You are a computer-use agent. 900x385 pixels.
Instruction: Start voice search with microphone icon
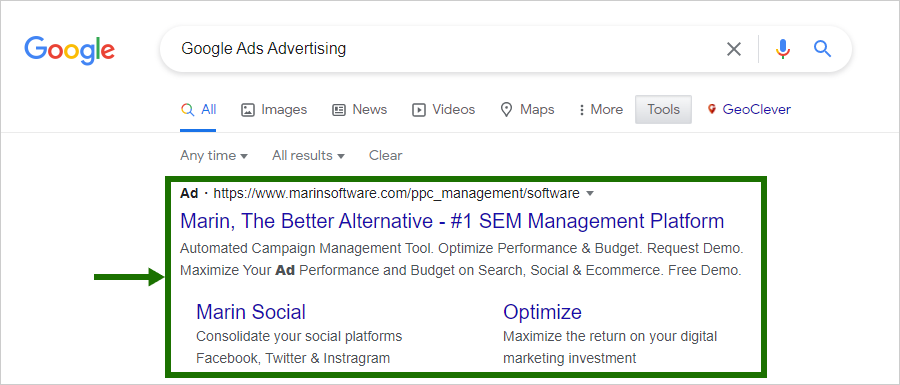point(783,49)
